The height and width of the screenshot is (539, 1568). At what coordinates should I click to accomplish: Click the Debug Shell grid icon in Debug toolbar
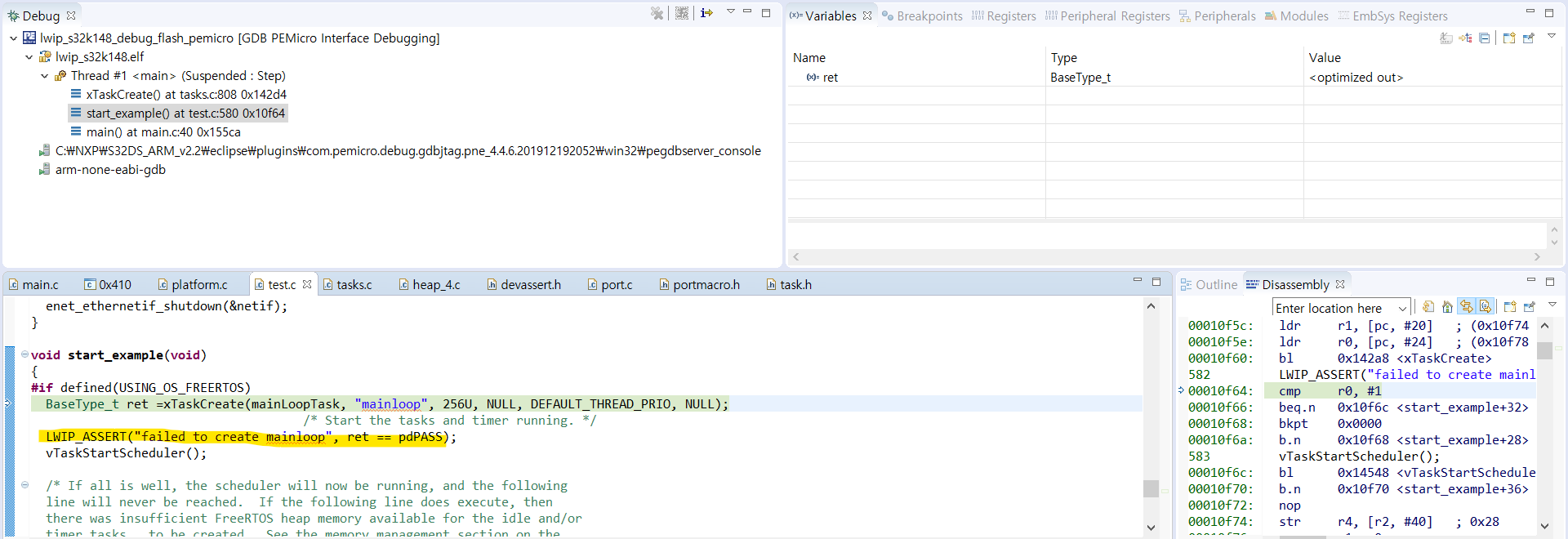[x=682, y=13]
